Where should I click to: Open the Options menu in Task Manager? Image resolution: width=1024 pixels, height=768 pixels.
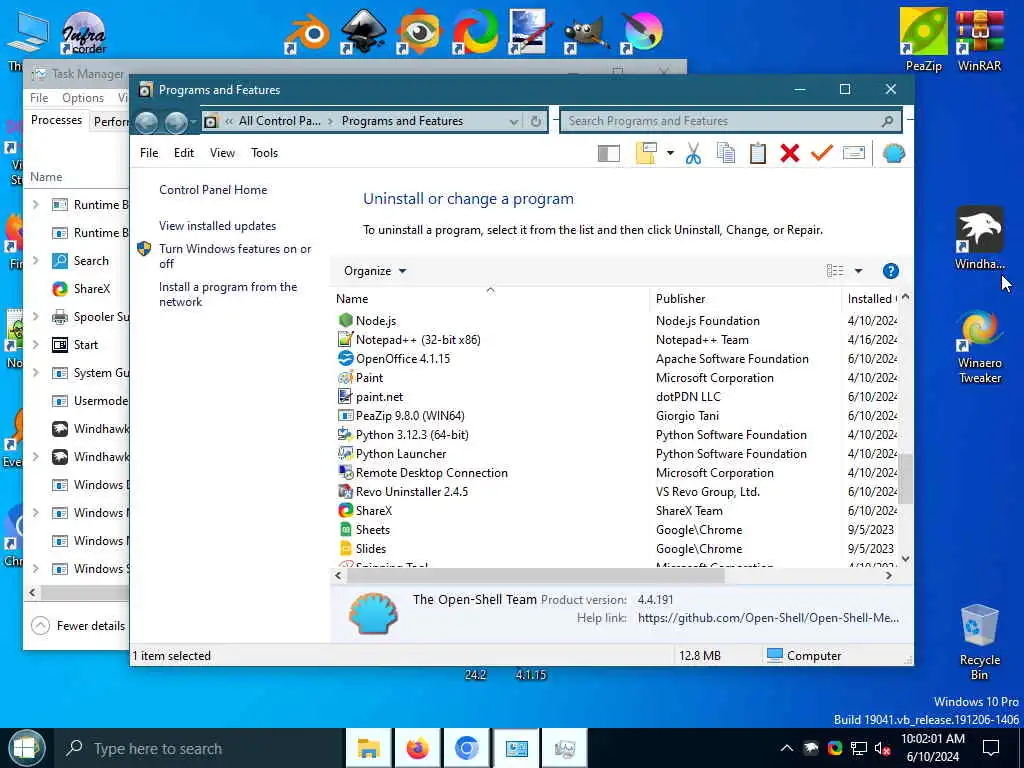pos(82,98)
